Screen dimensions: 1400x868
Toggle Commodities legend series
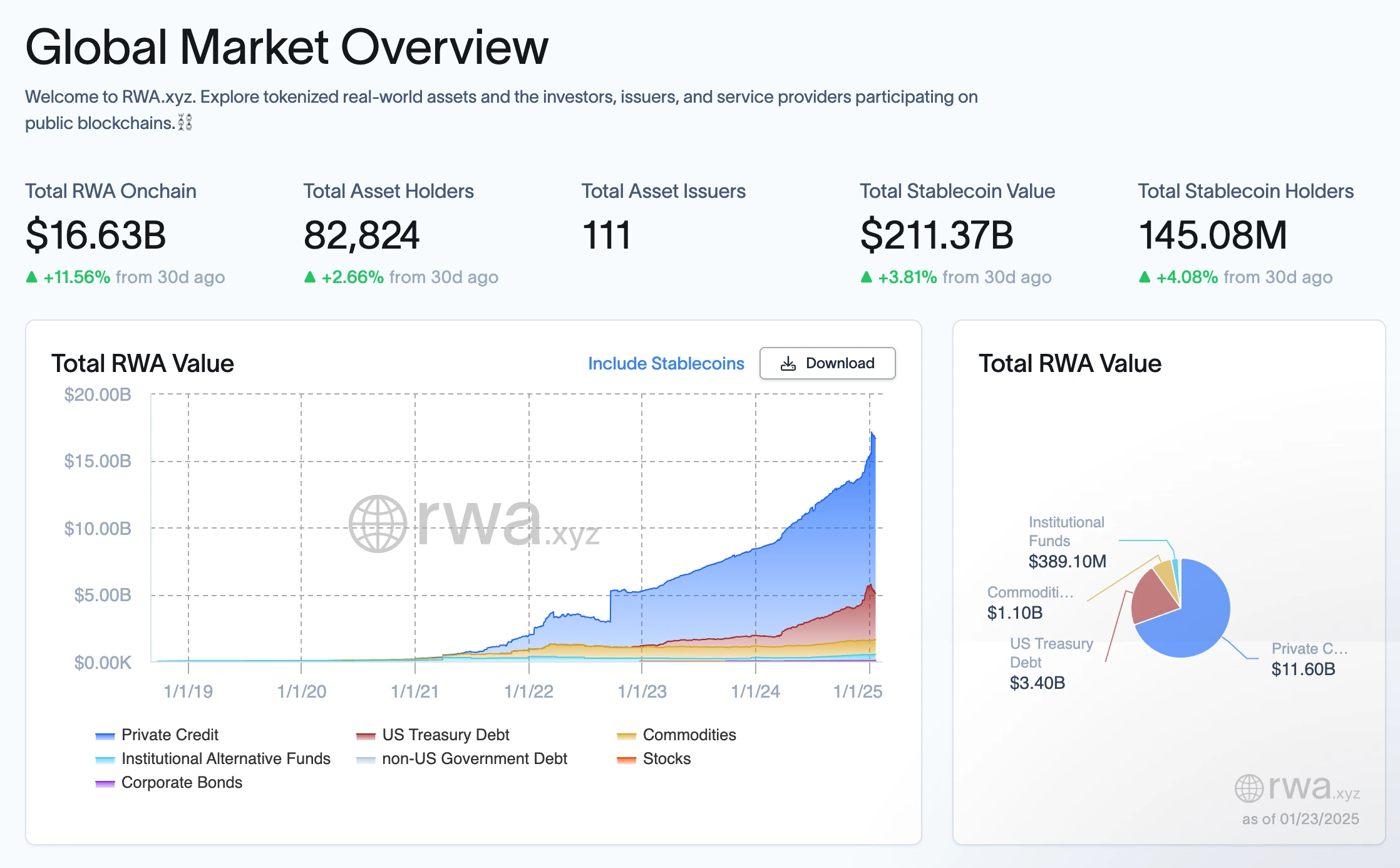(x=689, y=735)
